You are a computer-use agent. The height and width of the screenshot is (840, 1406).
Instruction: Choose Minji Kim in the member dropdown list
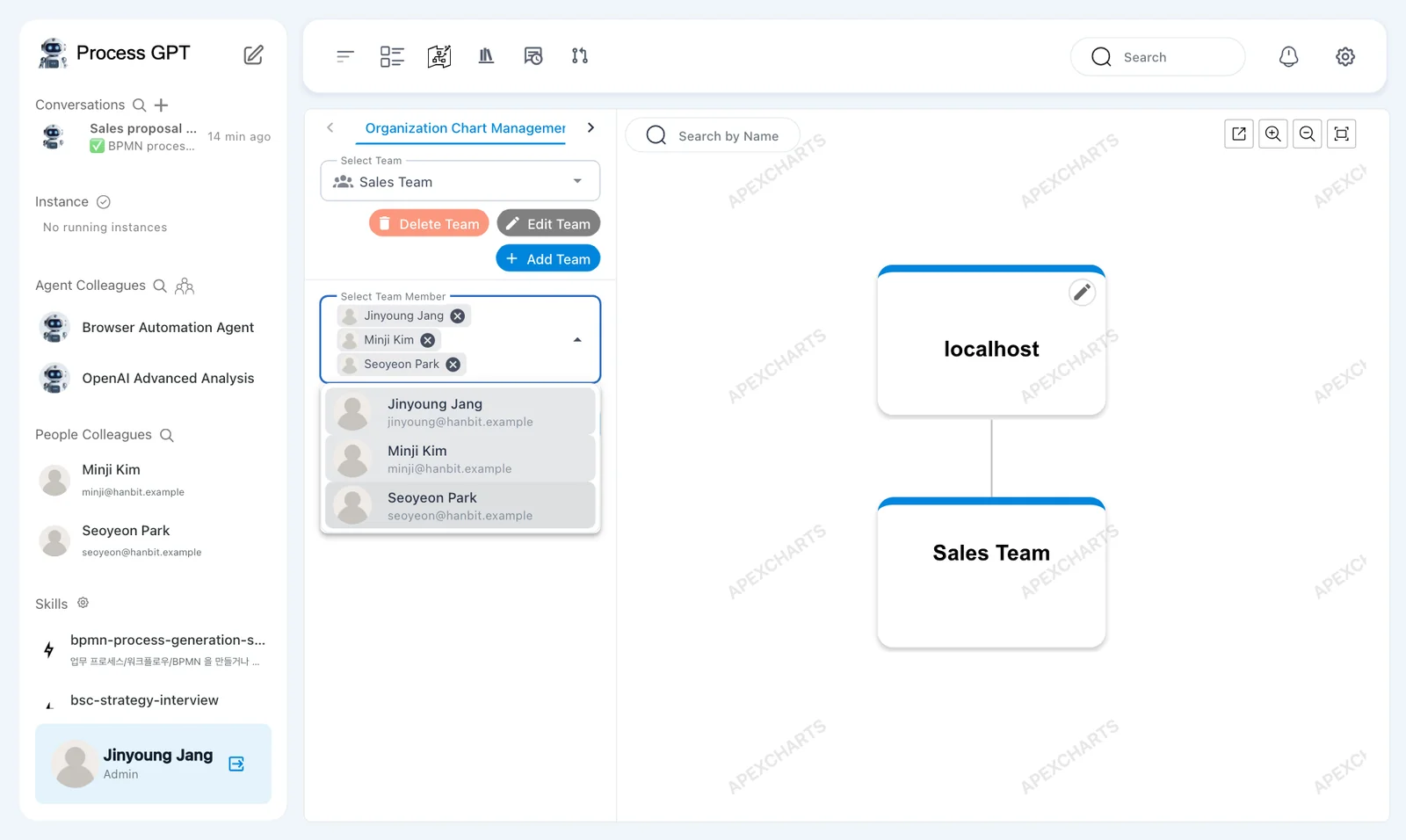(x=460, y=459)
